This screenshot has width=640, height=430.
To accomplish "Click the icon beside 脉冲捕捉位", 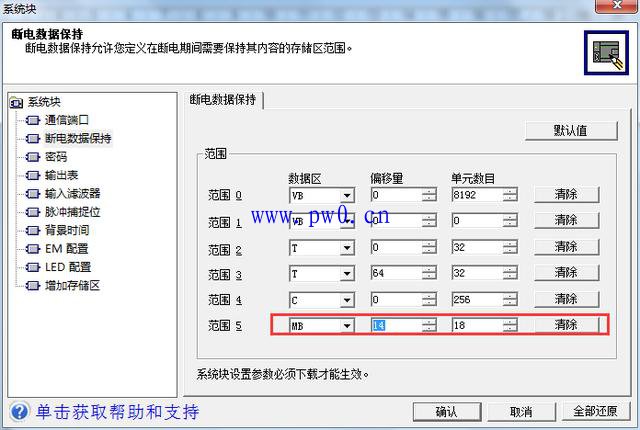I will pos(33,212).
